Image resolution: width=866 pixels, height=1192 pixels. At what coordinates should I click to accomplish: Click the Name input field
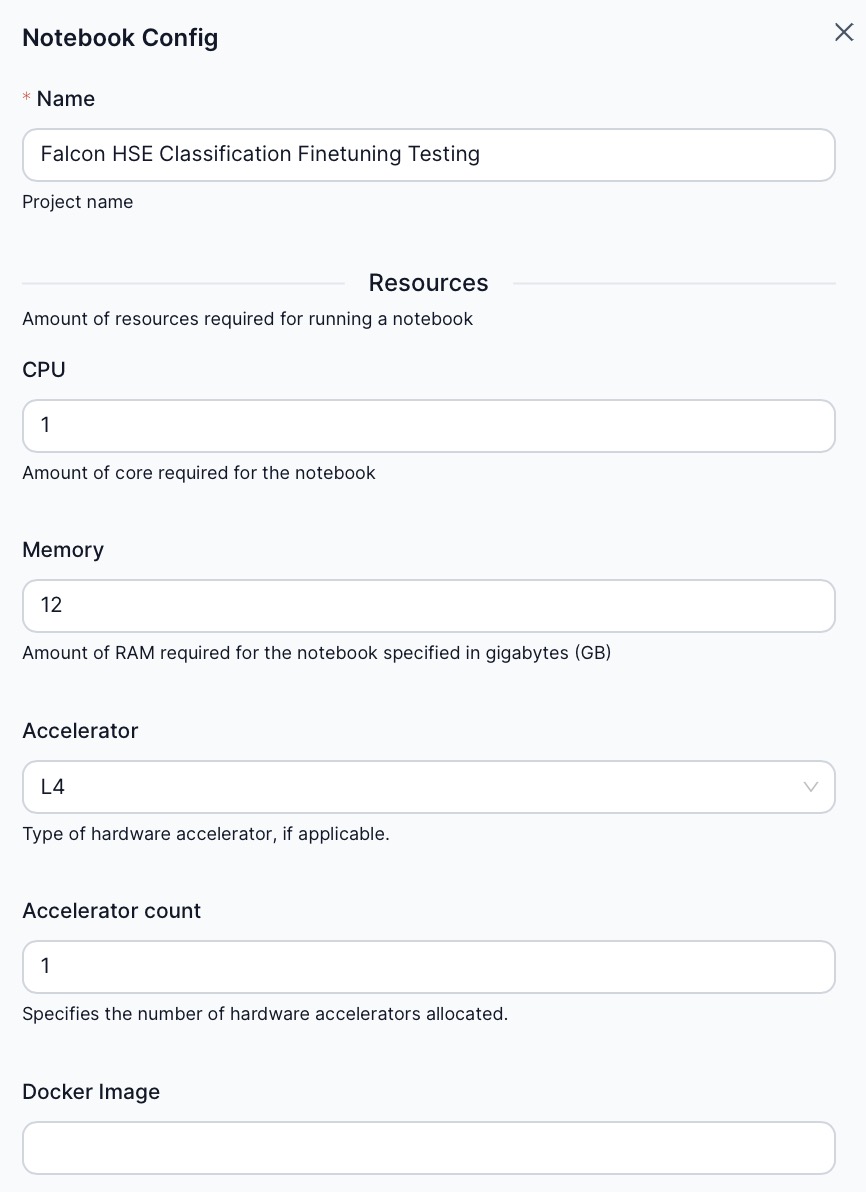pyautogui.click(x=428, y=154)
